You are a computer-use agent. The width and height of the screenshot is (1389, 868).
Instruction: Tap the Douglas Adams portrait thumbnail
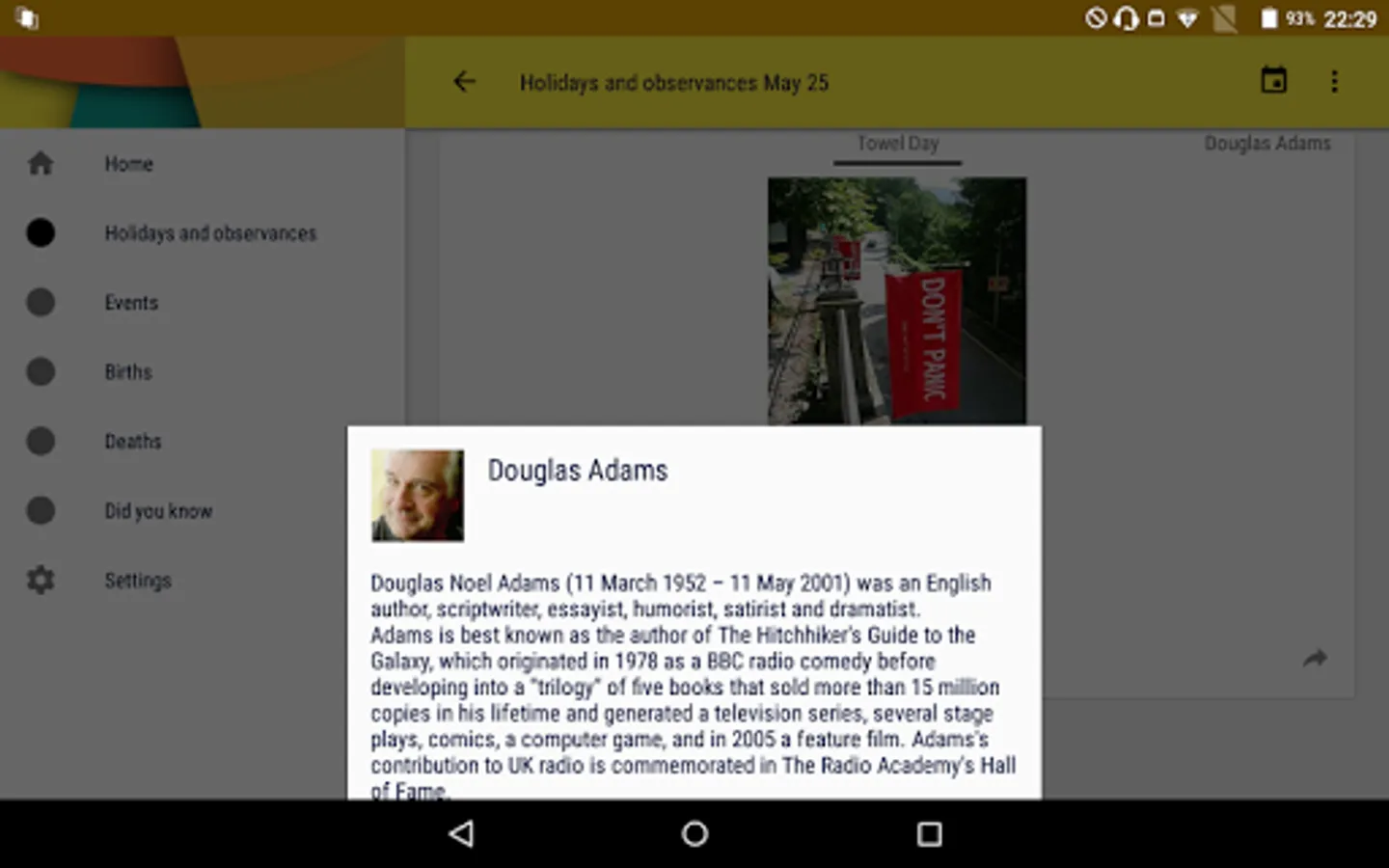point(418,496)
